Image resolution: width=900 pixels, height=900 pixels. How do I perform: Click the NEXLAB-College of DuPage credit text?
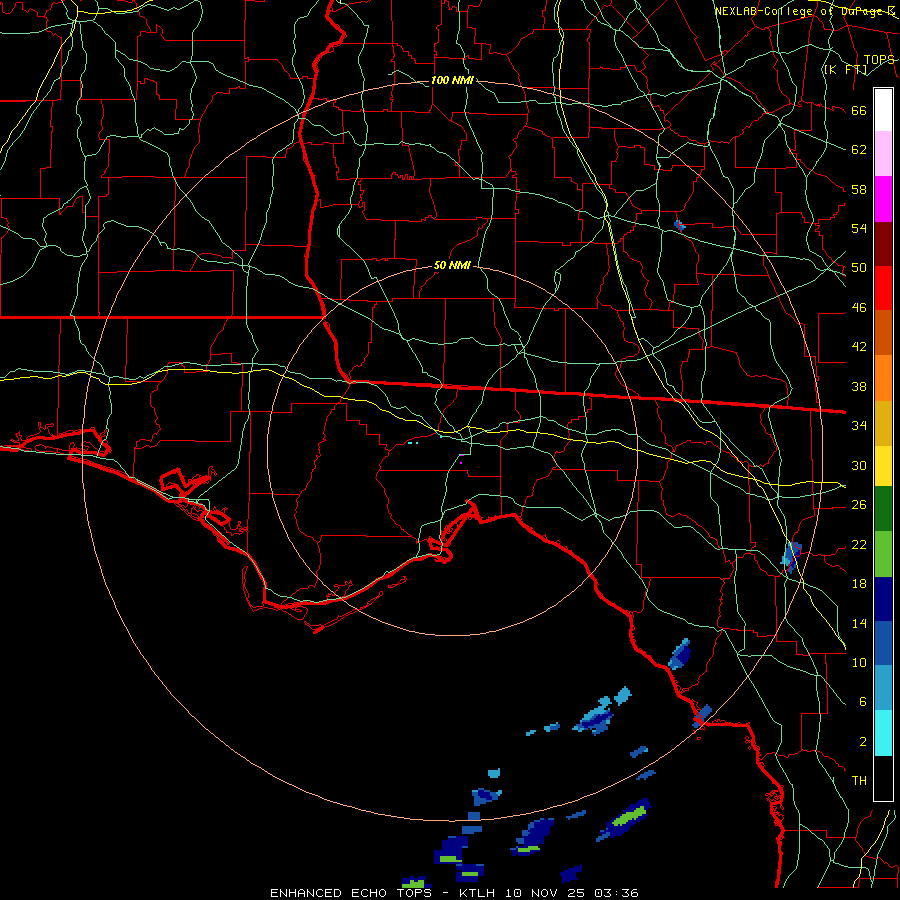(804, 11)
